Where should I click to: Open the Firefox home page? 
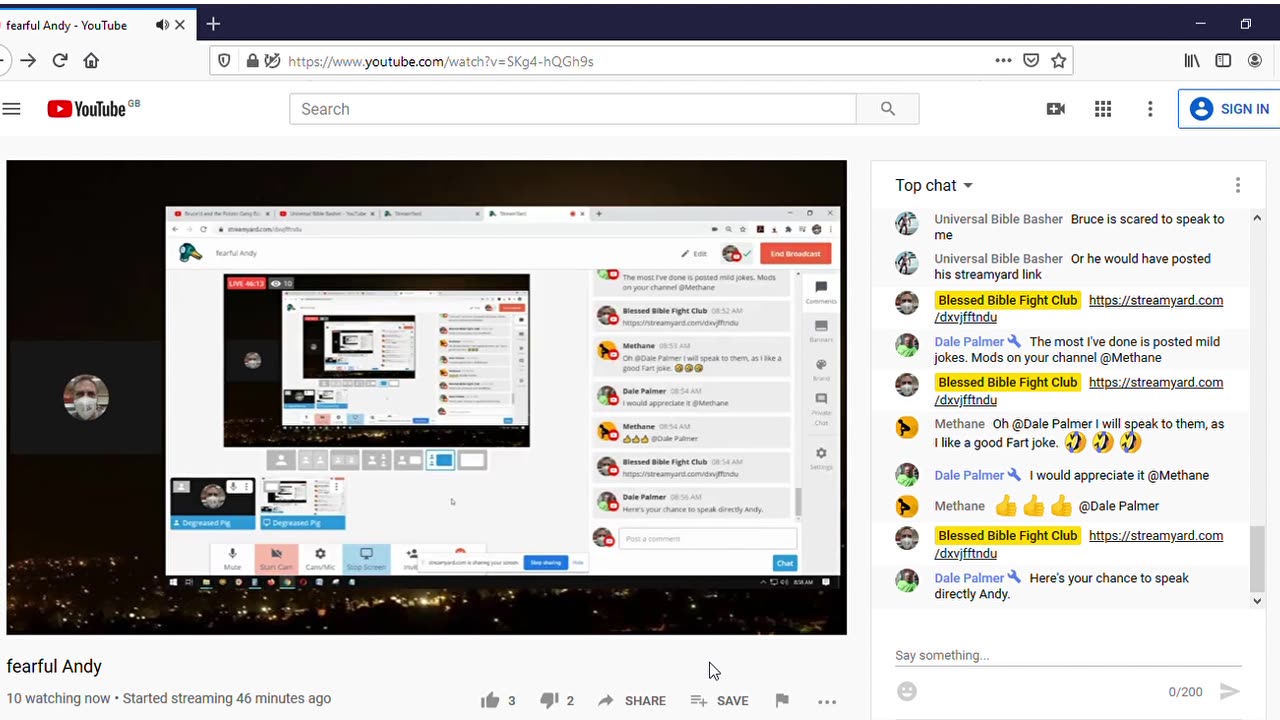click(91, 60)
